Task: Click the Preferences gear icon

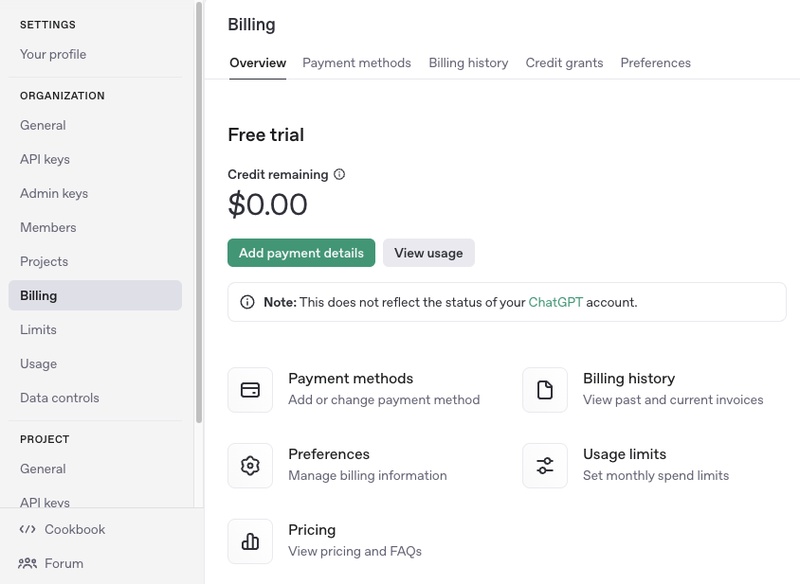Action: click(x=250, y=466)
